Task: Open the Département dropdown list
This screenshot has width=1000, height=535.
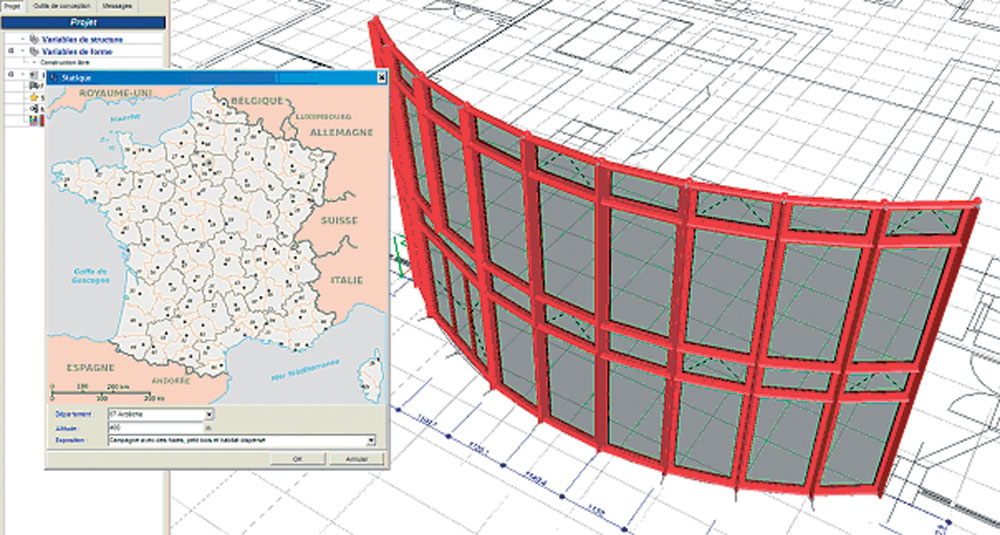Action: click(209, 412)
